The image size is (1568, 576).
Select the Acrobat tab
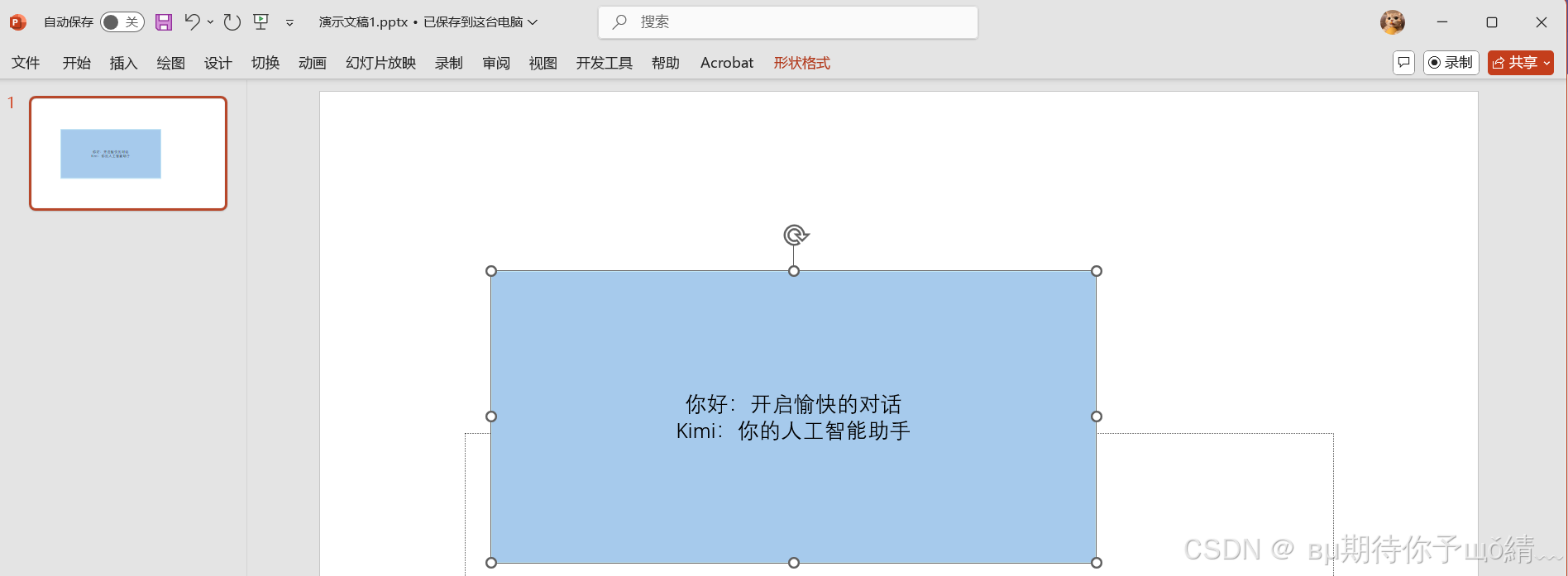click(727, 63)
